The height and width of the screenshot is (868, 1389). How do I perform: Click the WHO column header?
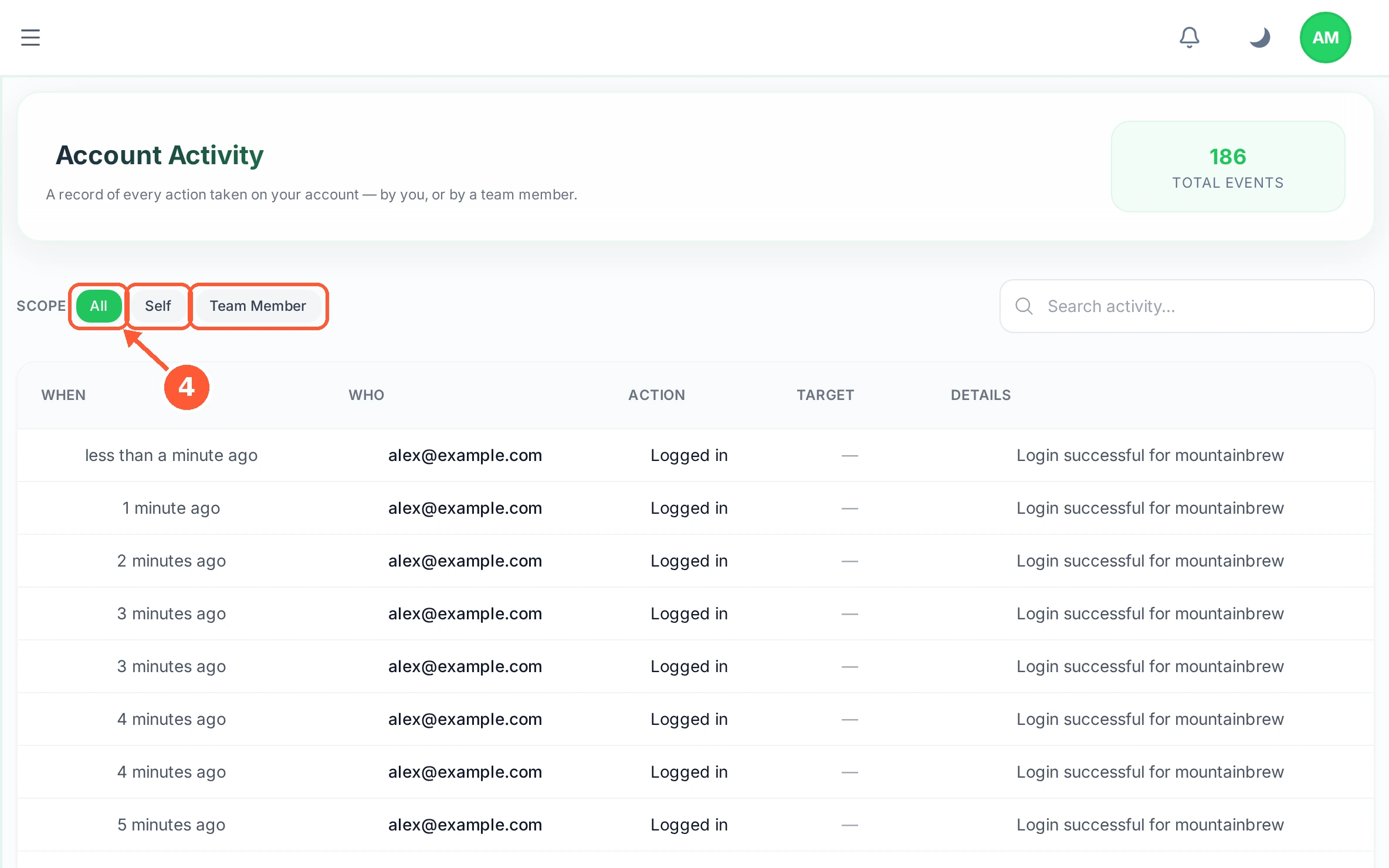pyautogui.click(x=366, y=395)
